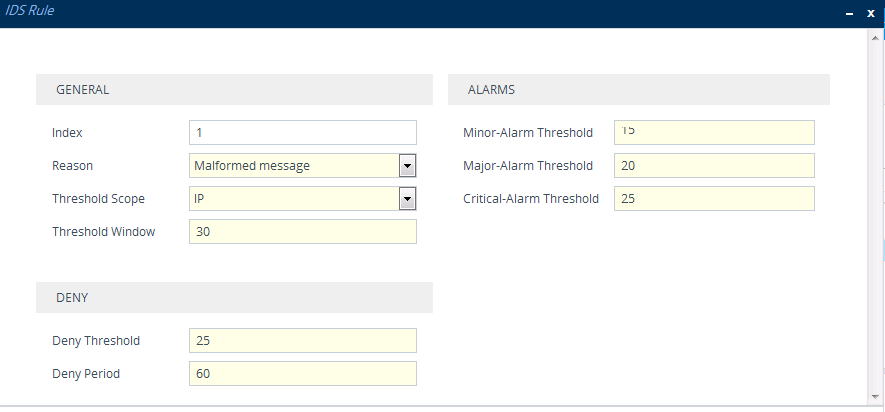Focus the Major-Alarm Threshold field

[x=714, y=166]
